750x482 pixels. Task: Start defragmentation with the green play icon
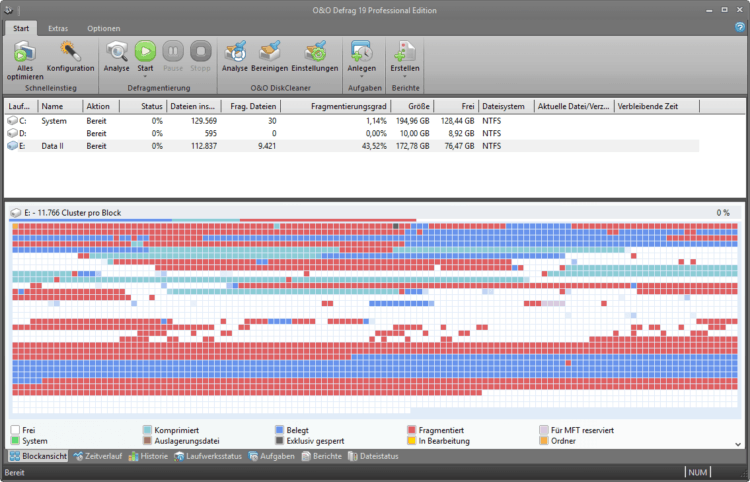pyautogui.click(x=145, y=52)
